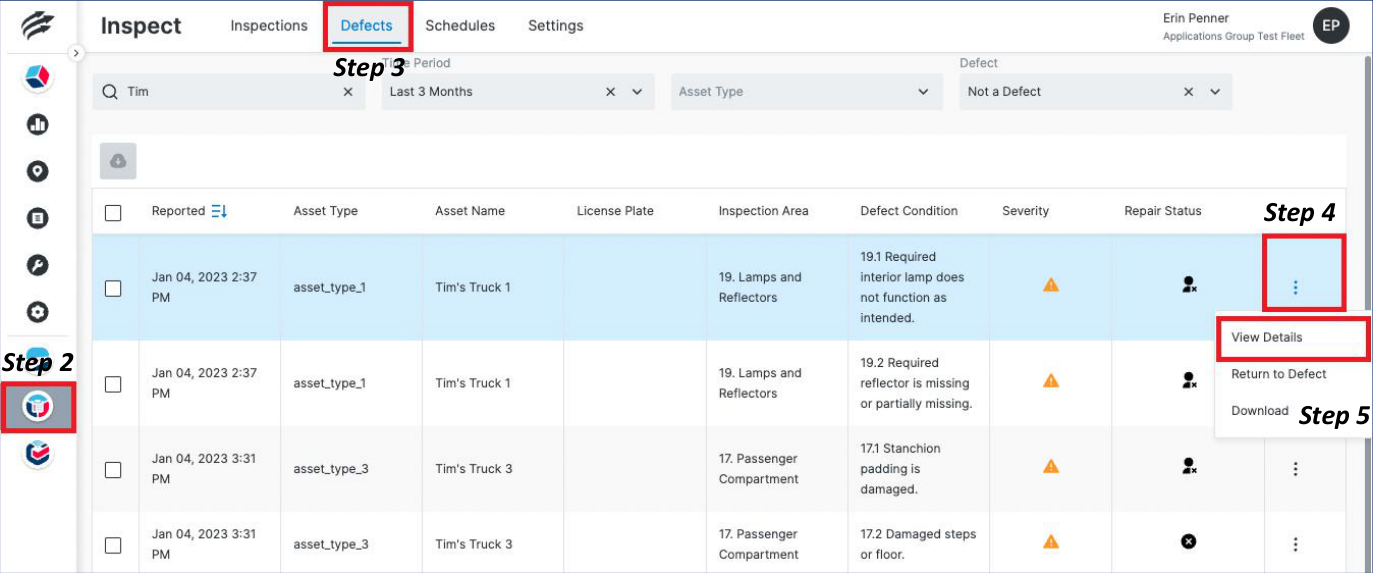Screen dimensions: 1373x573
Task: Select checkbox for damaged steps or floor row
Action: coord(113,545)
